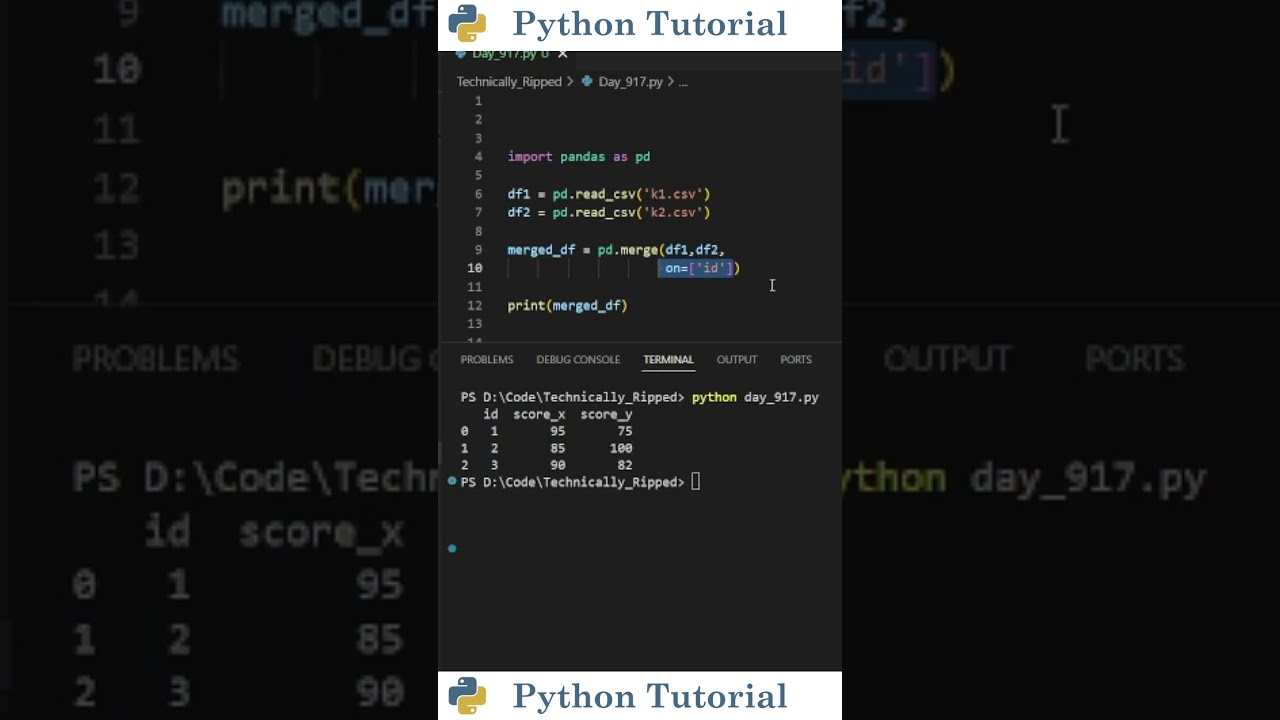Click the value 82 in terminal output

pos(624,466)
